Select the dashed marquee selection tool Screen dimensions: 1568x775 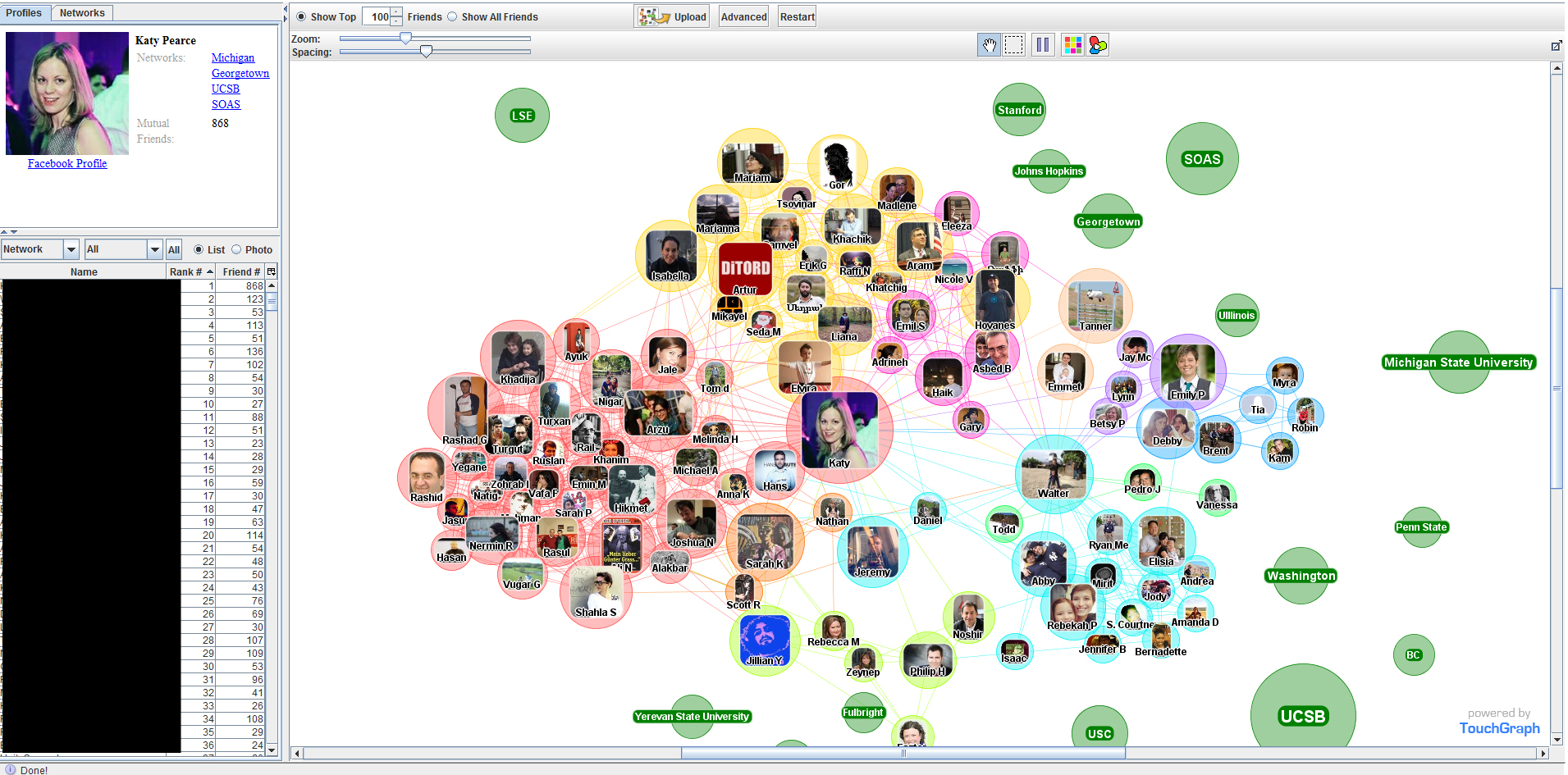tap(1014, 45)
